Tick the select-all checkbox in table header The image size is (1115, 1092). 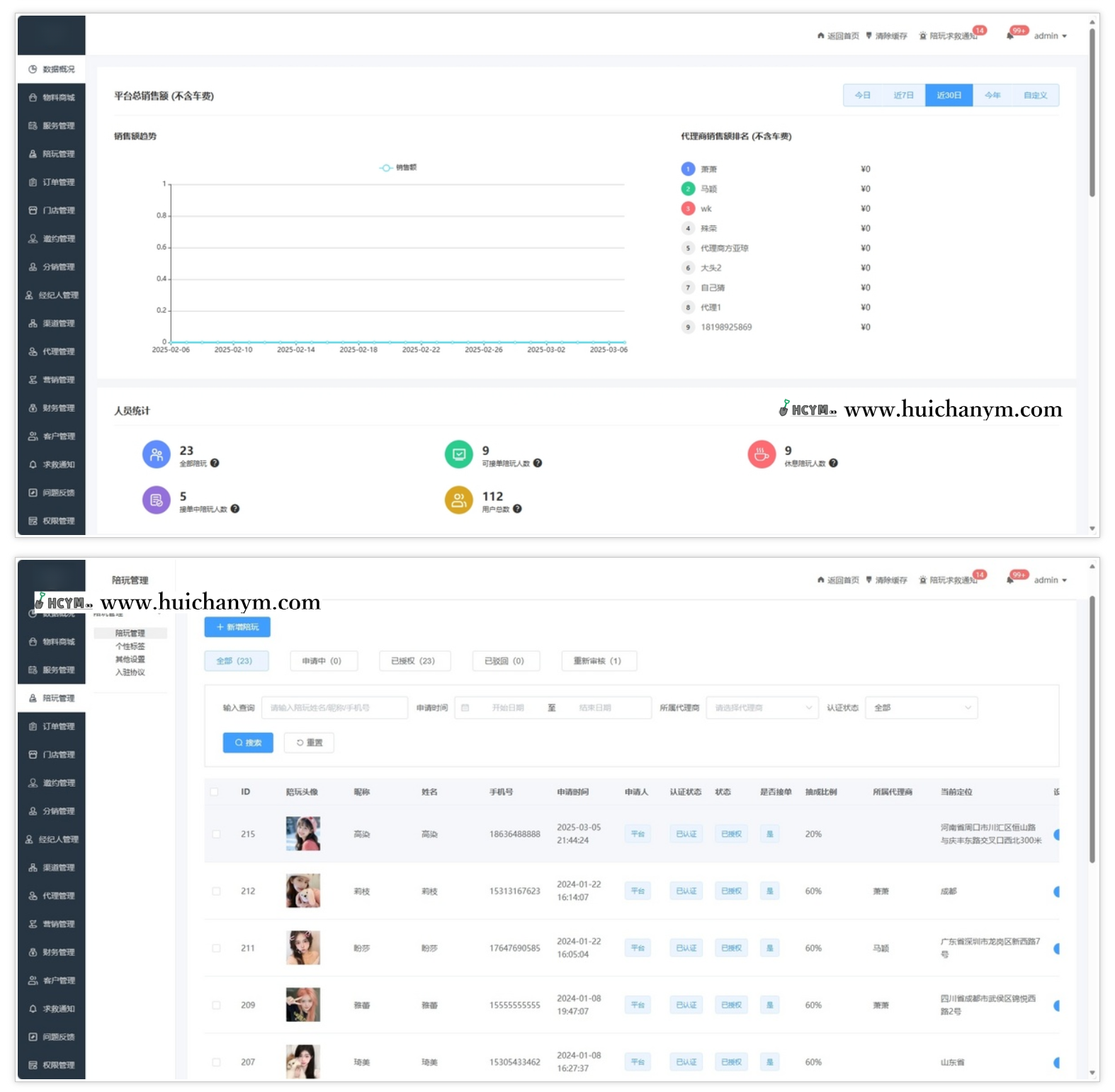click(x=214, y=792)
